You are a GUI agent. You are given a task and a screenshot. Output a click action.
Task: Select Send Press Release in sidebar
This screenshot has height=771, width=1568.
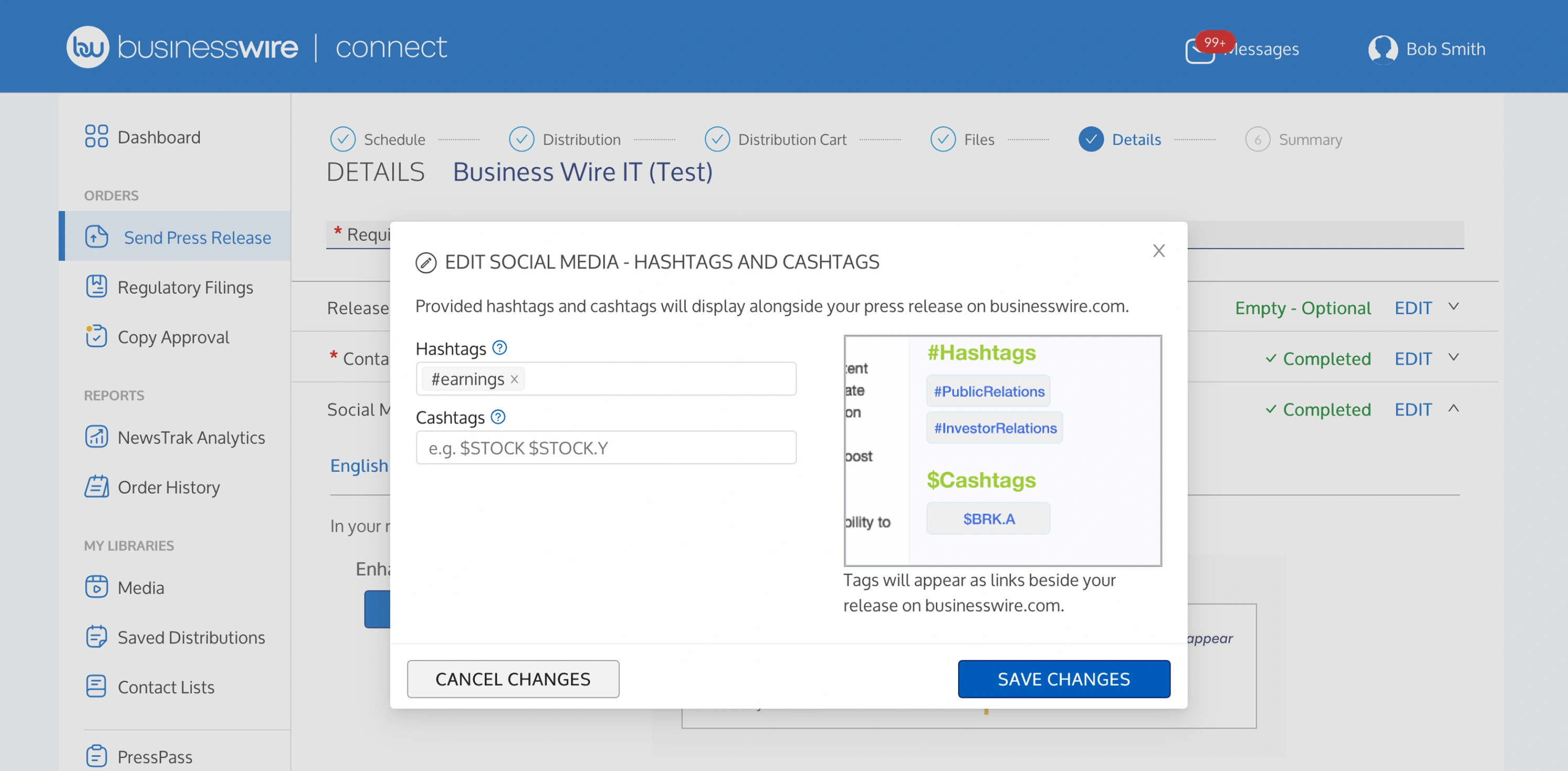[x=197, y=237]
